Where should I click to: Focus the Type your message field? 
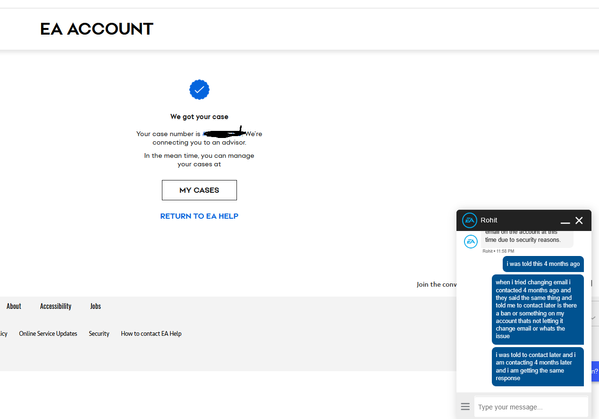[531, 407]
